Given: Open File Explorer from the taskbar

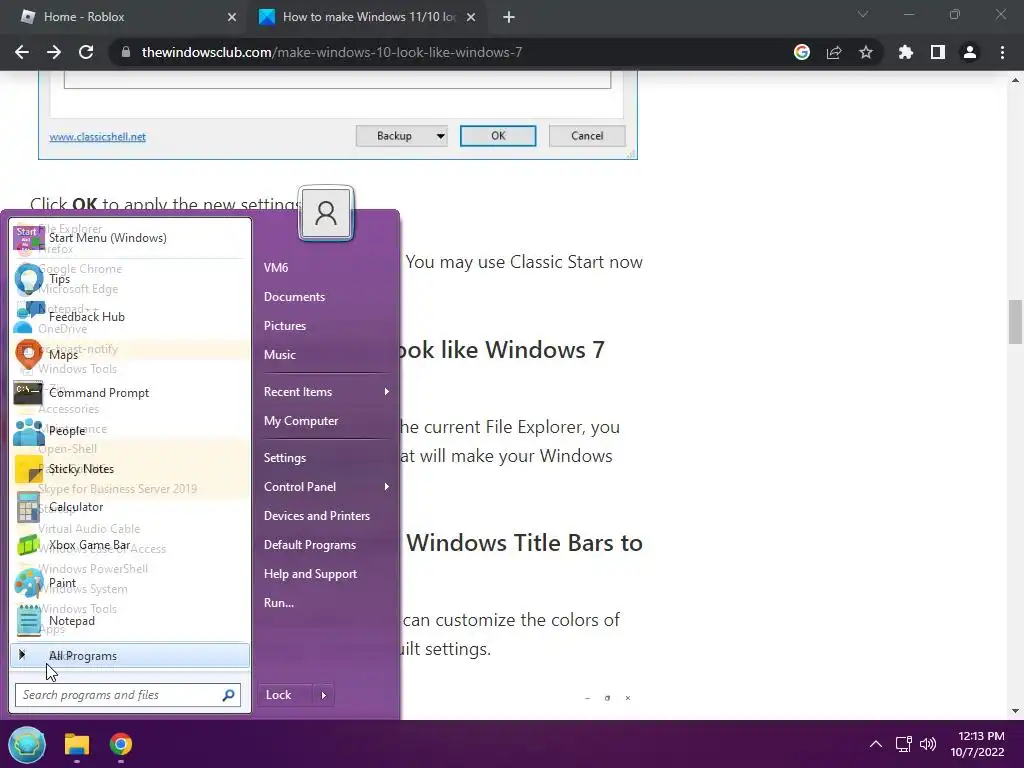Looking at the screenshot, I should tap(76, 744).
